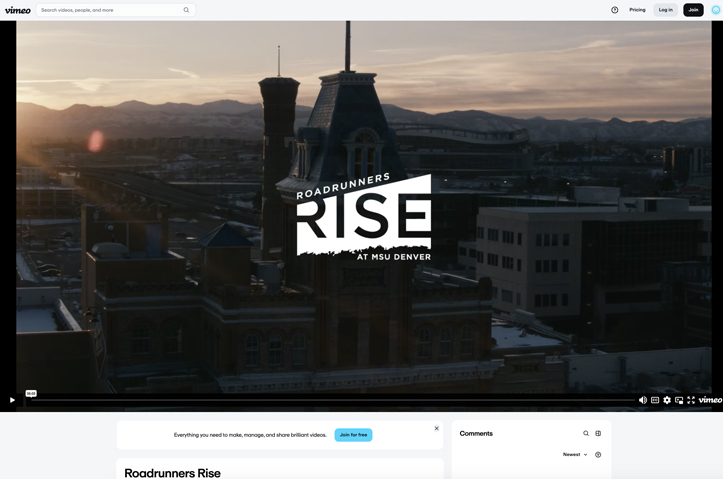723x479 pixels.
Task: Open the player settings gear
Action: point(667,400)
